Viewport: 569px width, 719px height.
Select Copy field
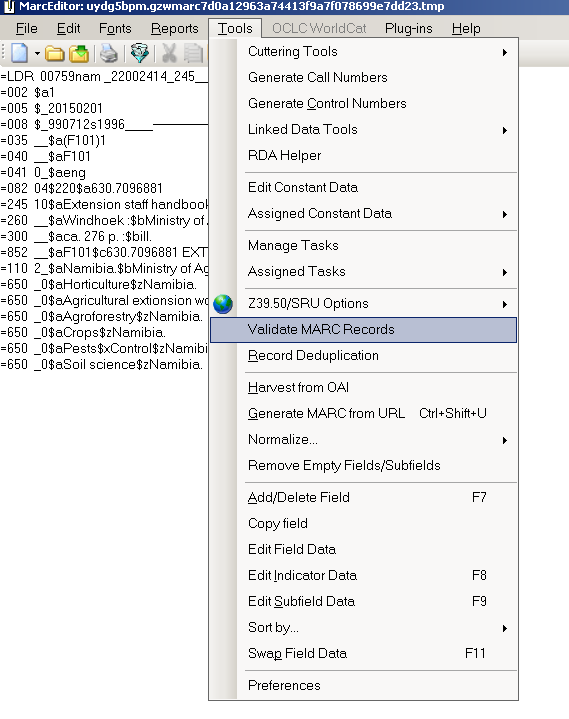pos(363,524)
